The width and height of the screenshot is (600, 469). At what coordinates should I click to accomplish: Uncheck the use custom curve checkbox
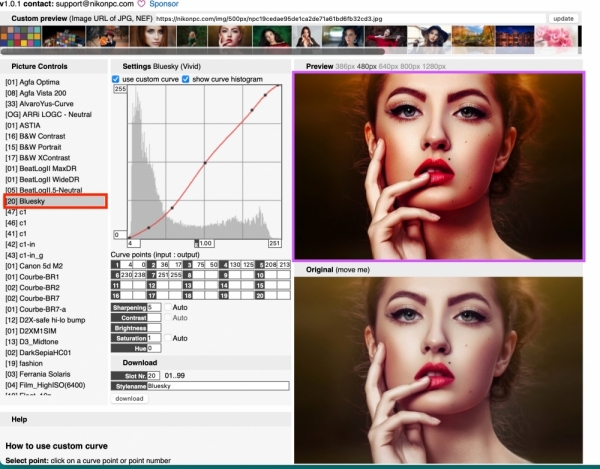click(116, 78)
